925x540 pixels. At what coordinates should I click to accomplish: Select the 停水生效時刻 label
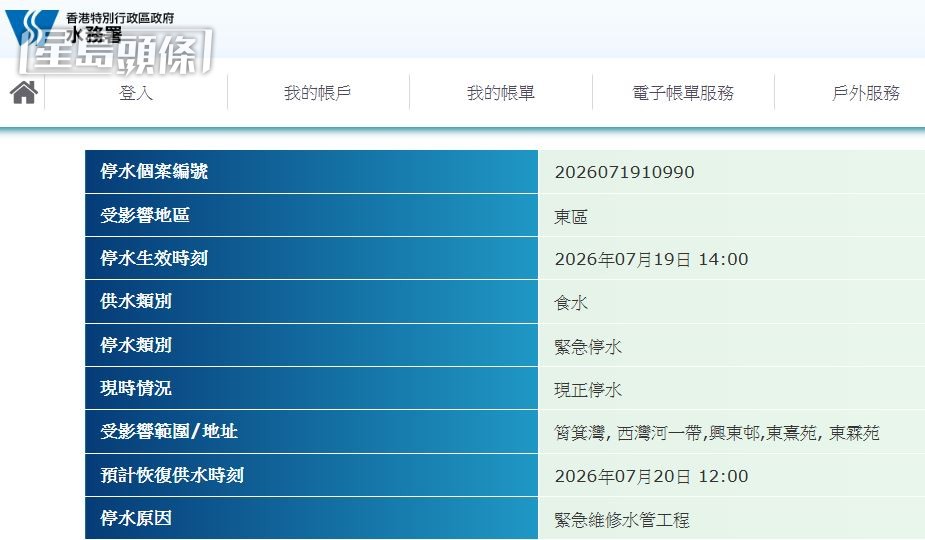pos(154,258)
